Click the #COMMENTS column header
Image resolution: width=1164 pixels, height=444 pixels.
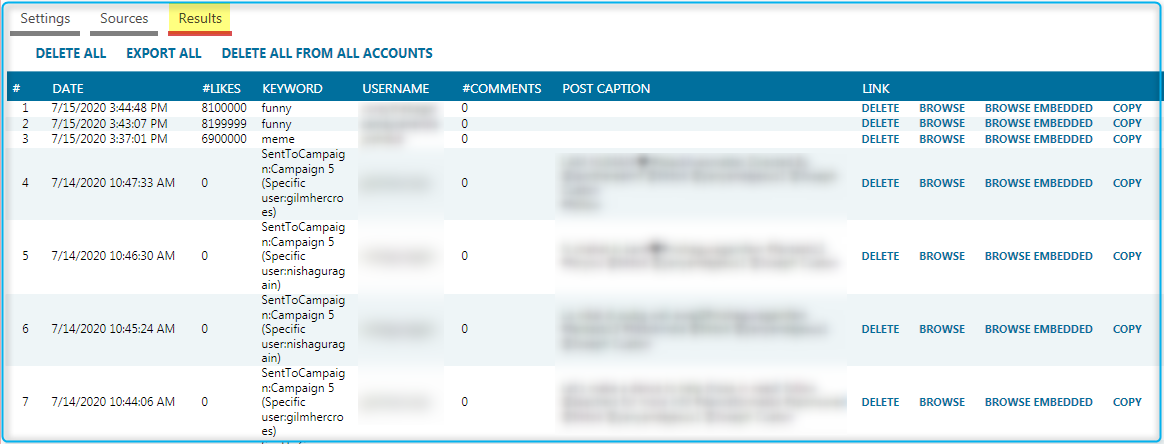coord(501,89)
